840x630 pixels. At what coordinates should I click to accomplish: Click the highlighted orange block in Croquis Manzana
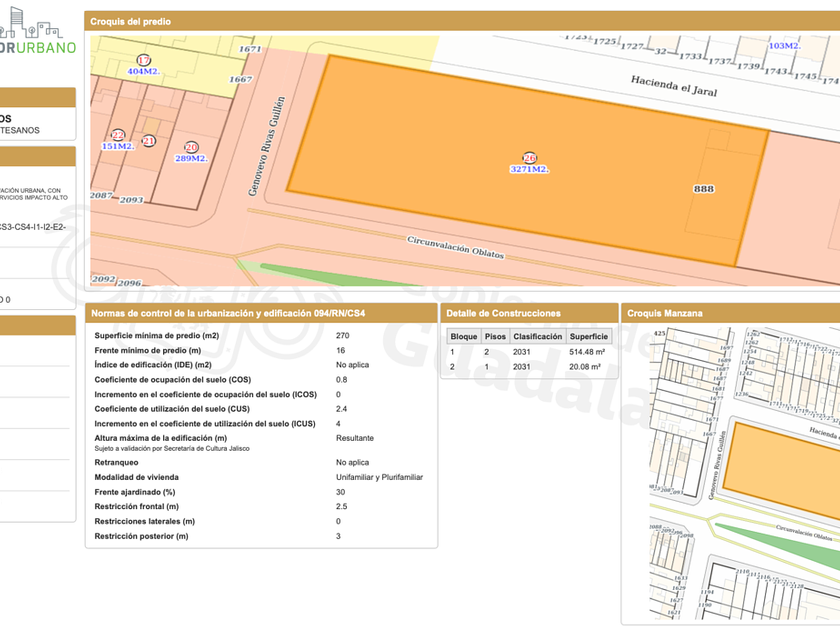(x=780, y=460)
